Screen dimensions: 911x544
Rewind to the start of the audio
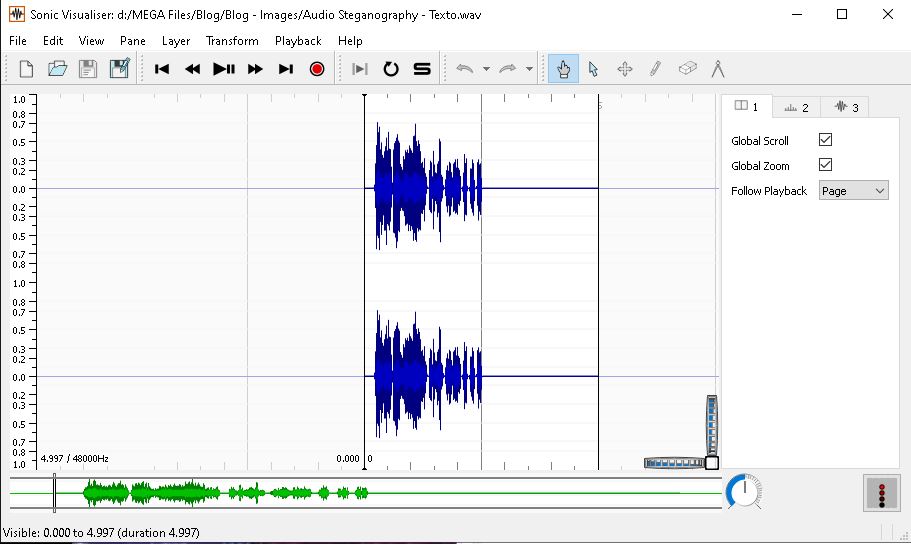162,69
